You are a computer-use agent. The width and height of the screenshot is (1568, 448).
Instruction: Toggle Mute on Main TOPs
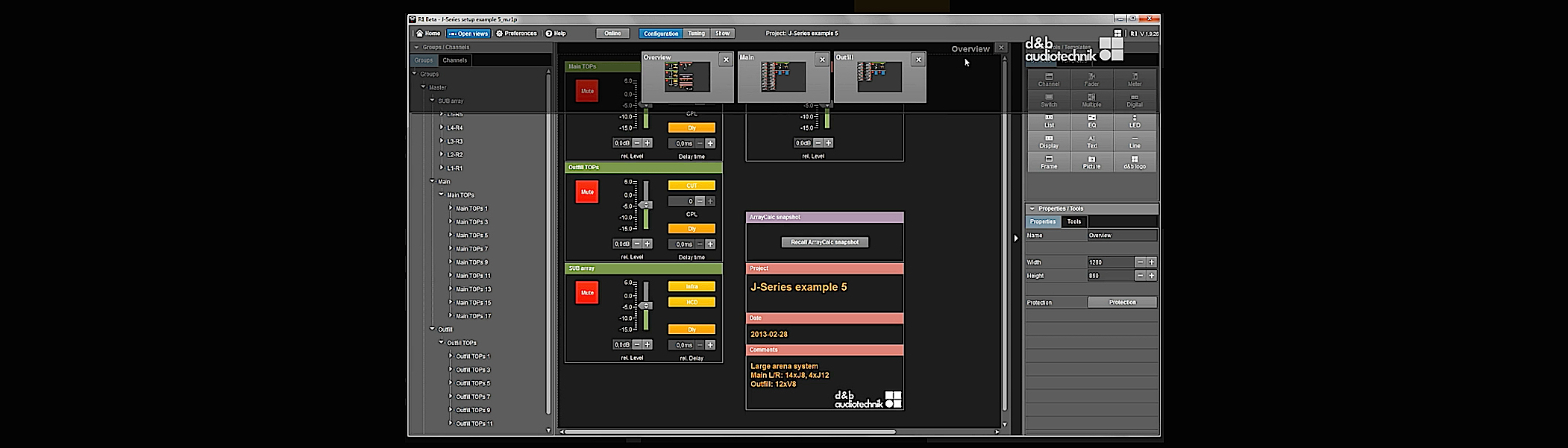587,91
